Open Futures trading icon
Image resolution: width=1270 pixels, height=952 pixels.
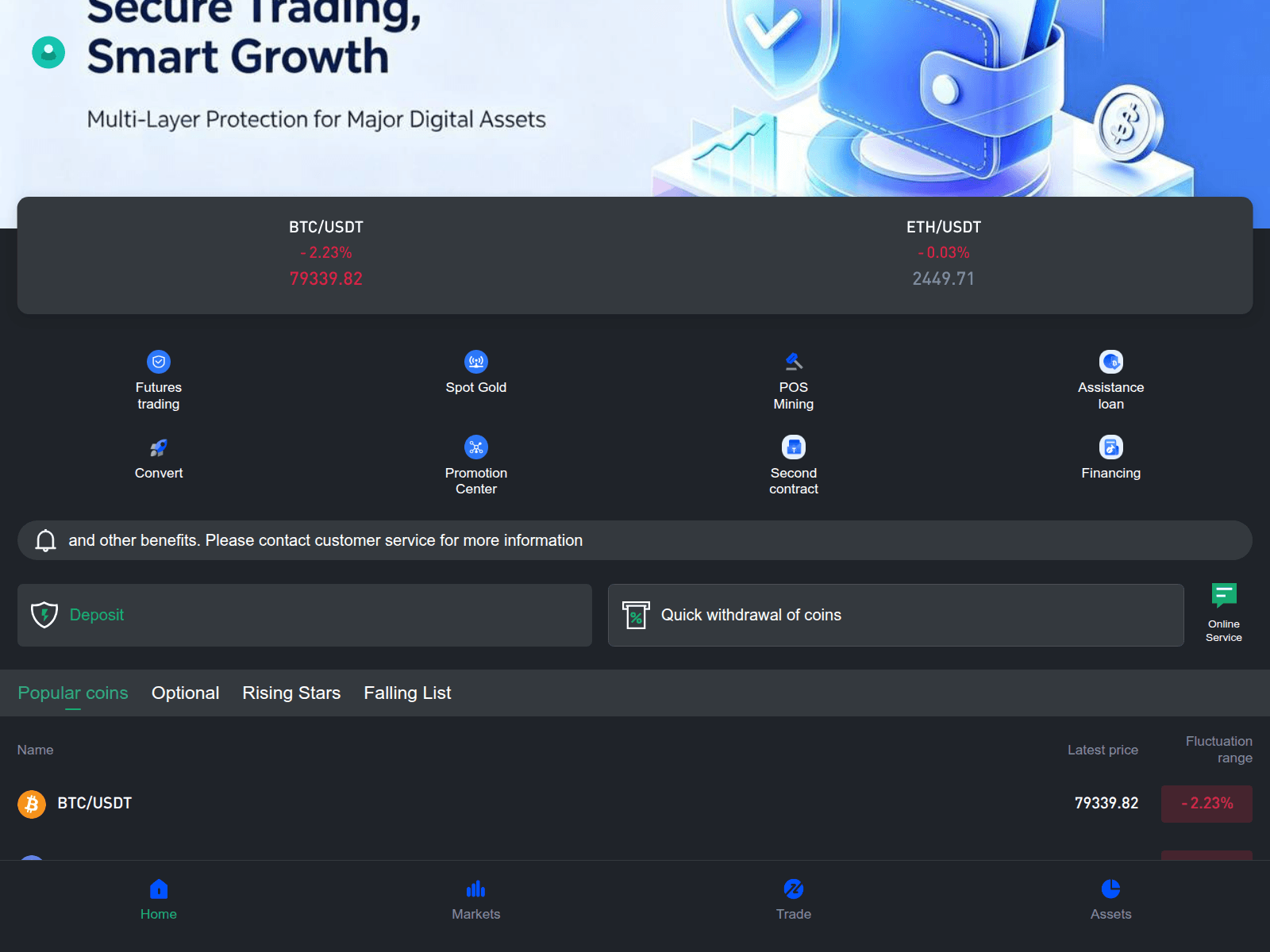pos(159,362)
